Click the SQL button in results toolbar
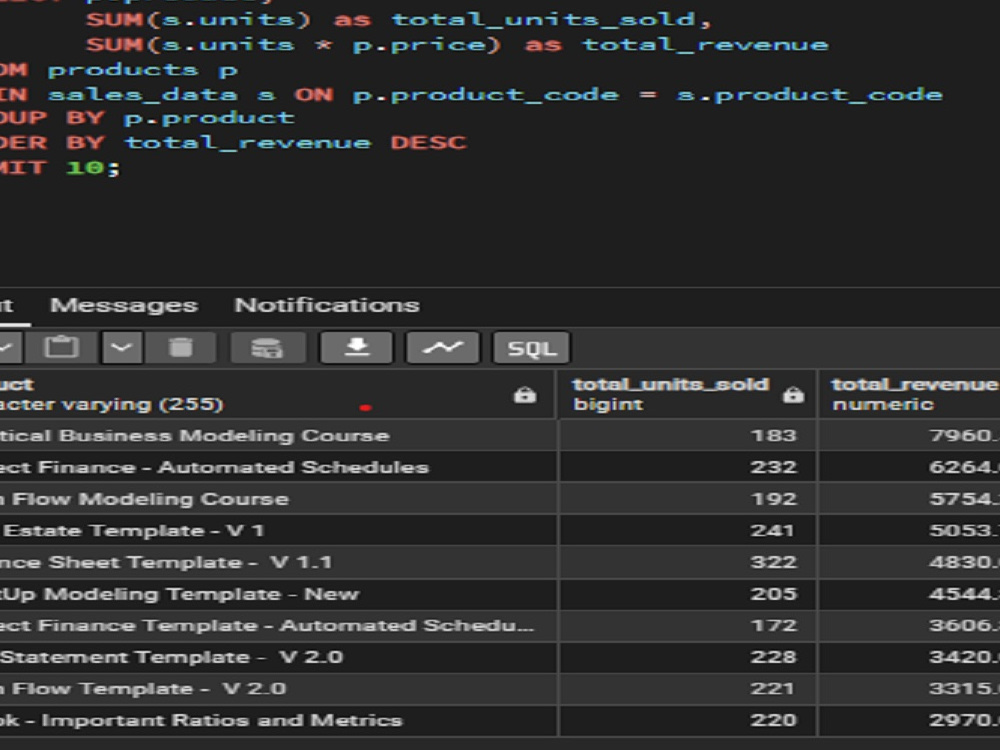 pos(531,348)
